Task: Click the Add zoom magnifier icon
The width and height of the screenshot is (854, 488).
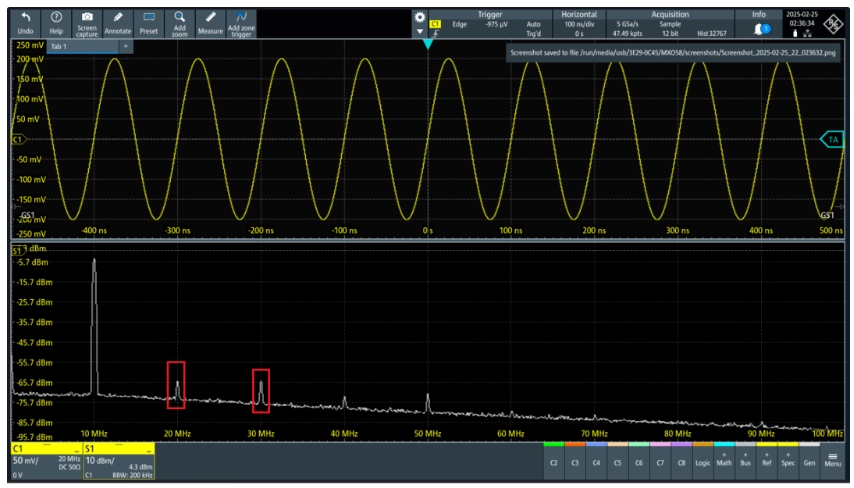Action: pyautogui.click(x=179, y=22)
